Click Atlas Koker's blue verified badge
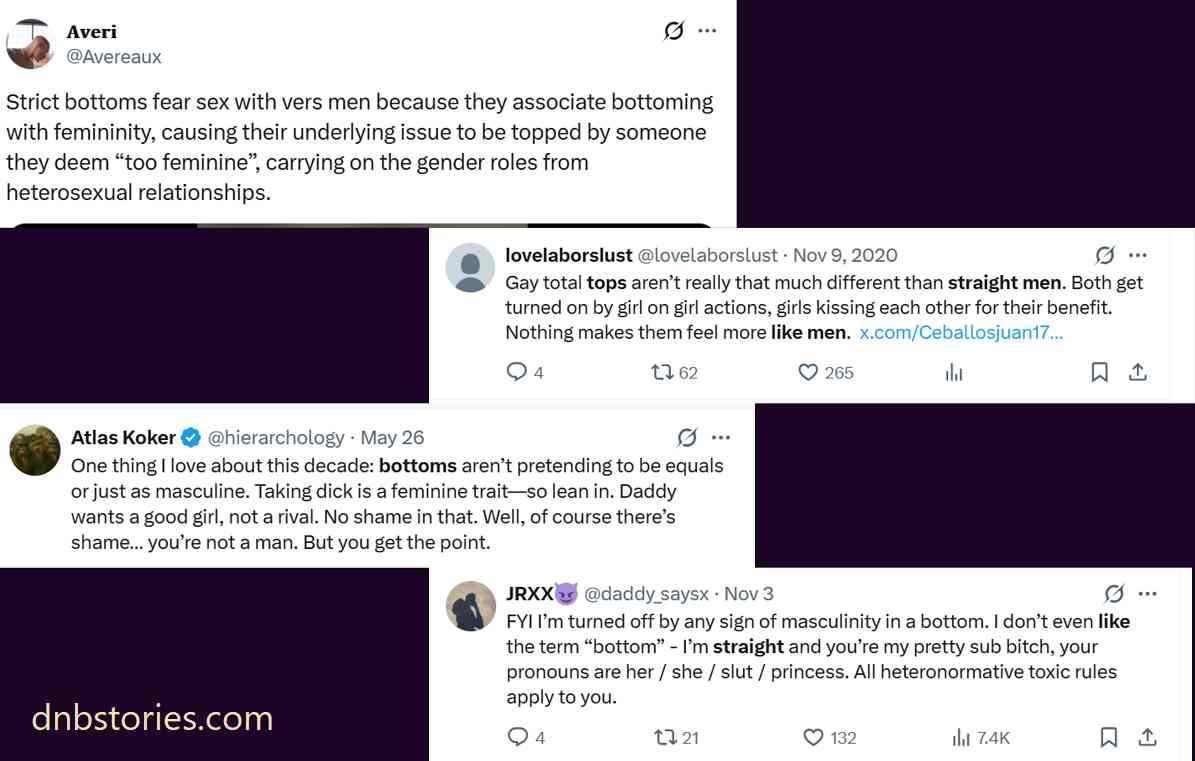The image size is (1195, 761). [190, 437]
